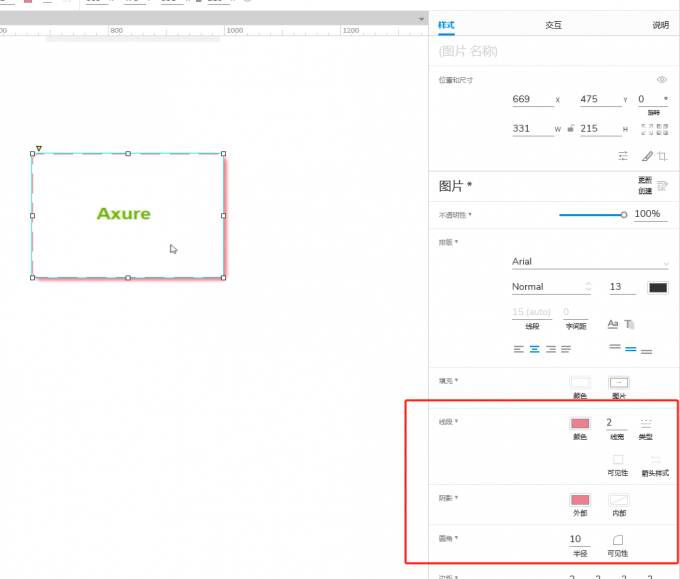680x579 pixels.
Task: Open the fill 颜色 swatch
Action: point(580,383)
